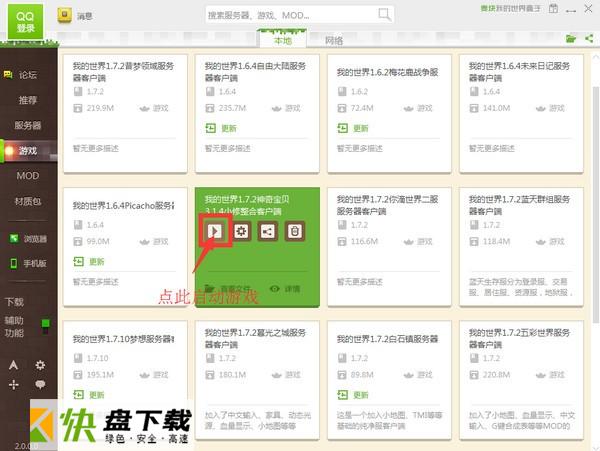This screenshot has width=600, height=451.
Task: Click the 219.9M size text
Action: pos(100,108)
